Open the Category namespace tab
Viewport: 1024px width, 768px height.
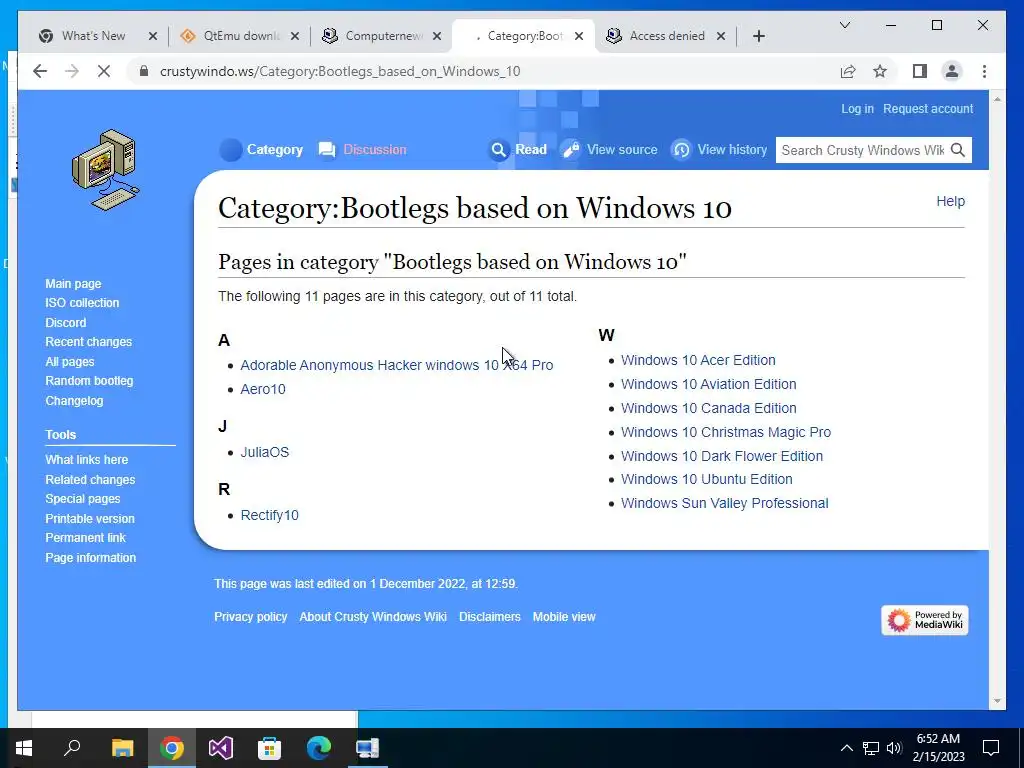[261, 150]
